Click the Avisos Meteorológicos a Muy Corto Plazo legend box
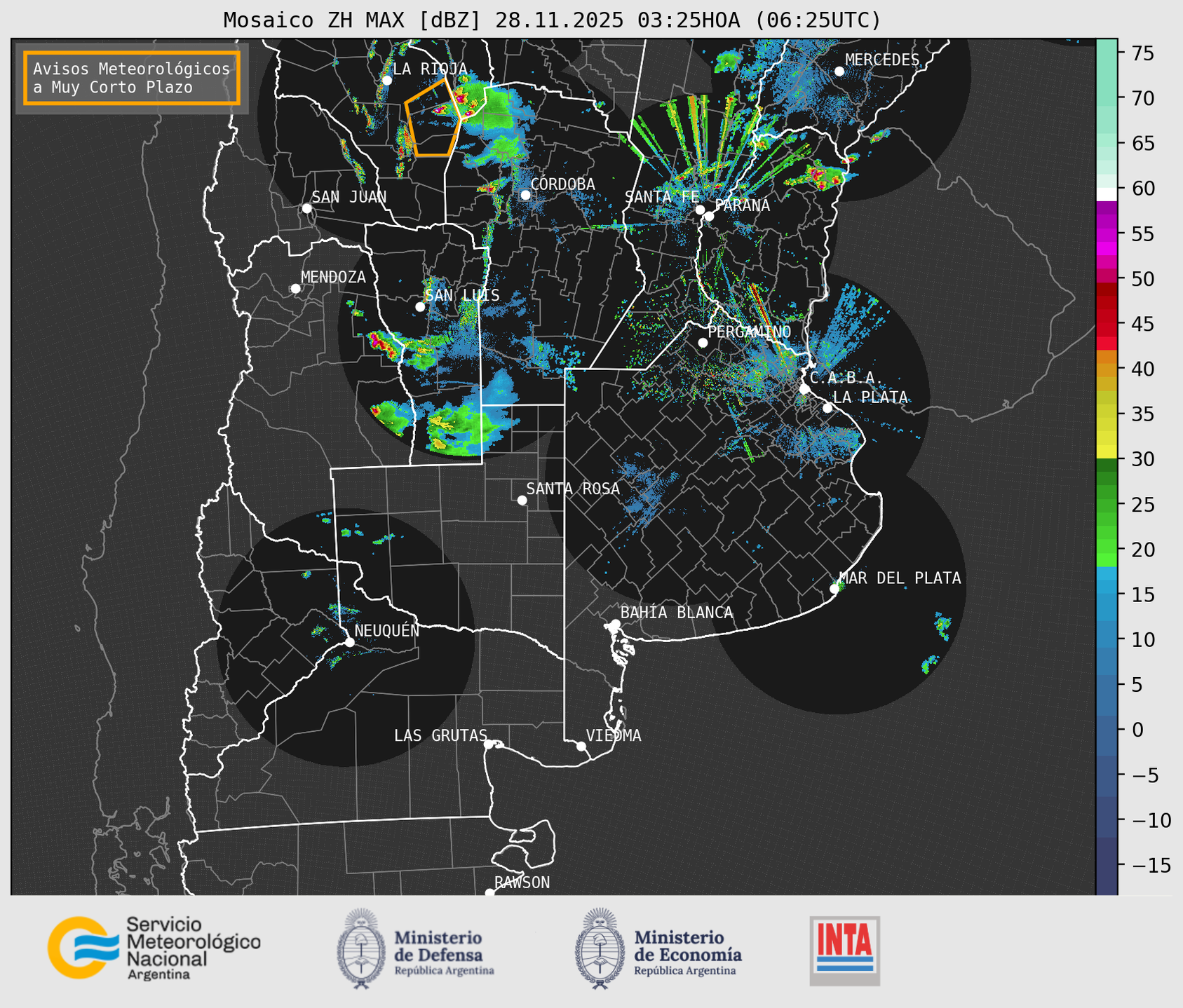 pos(132,78)
